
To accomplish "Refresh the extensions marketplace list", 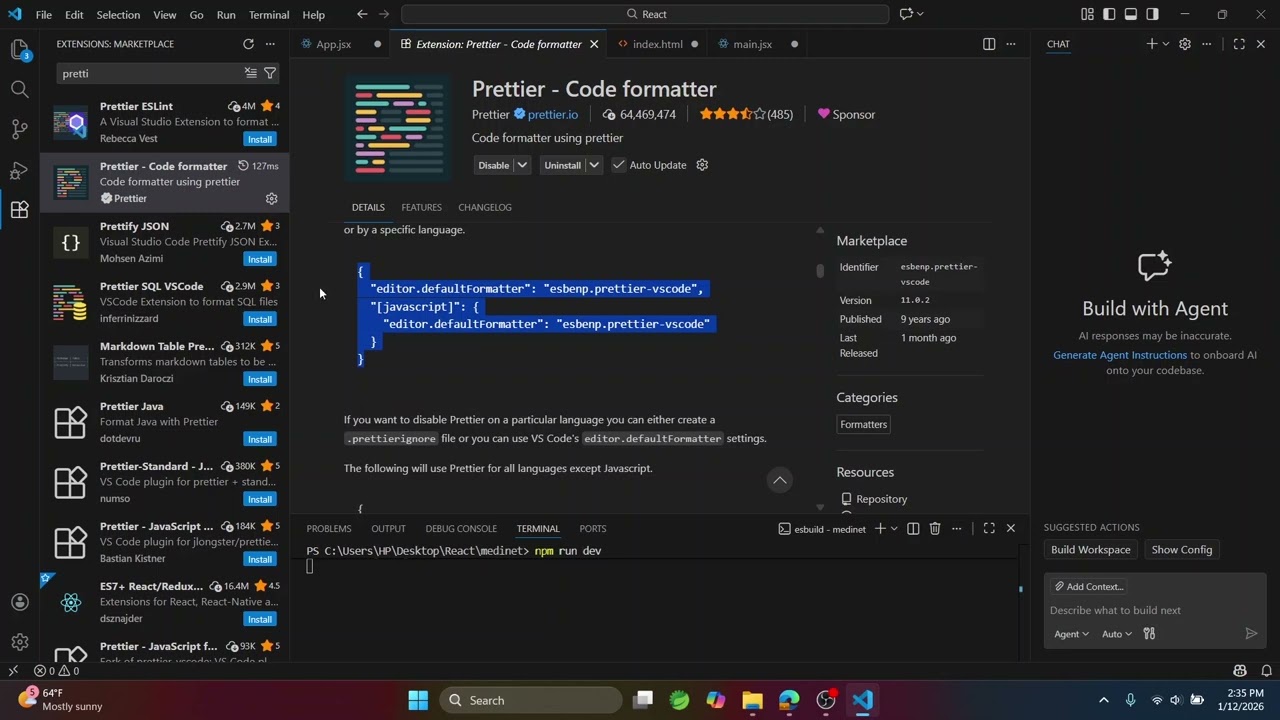I will (248, 44).
